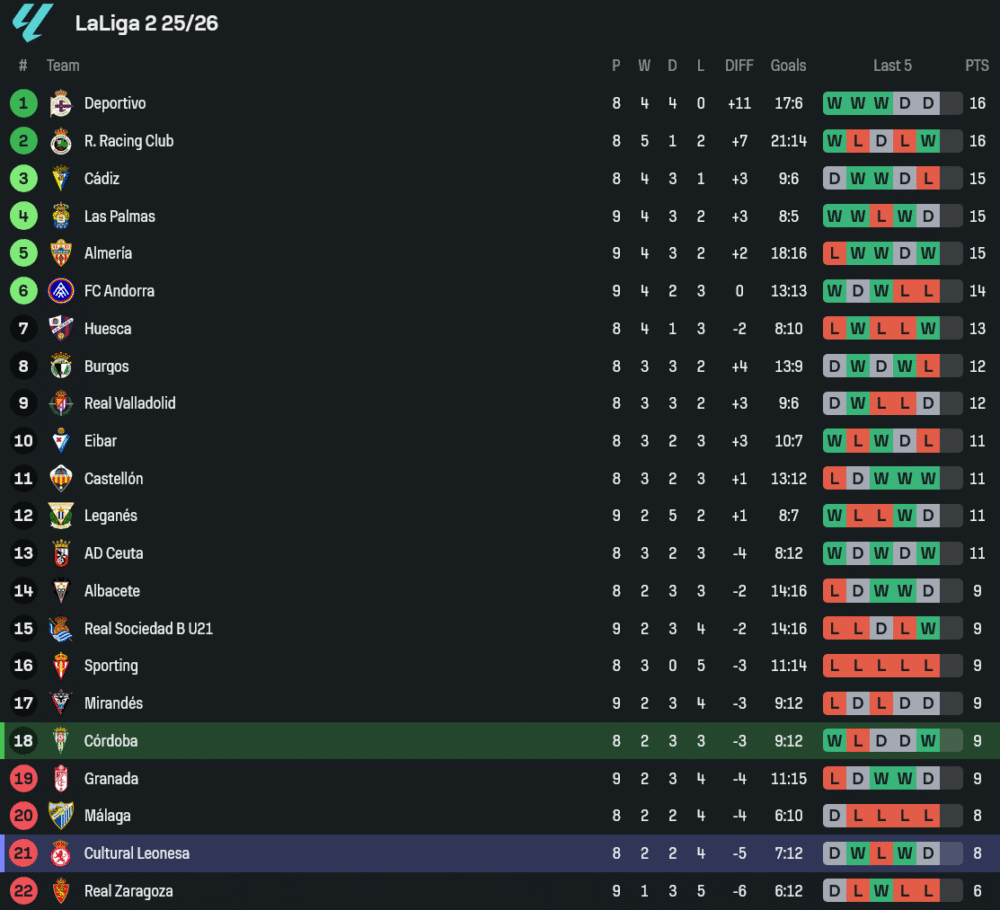Click the FC Andorra club crest
This screenshot has height=910, width=1000.
coord(61,291)
